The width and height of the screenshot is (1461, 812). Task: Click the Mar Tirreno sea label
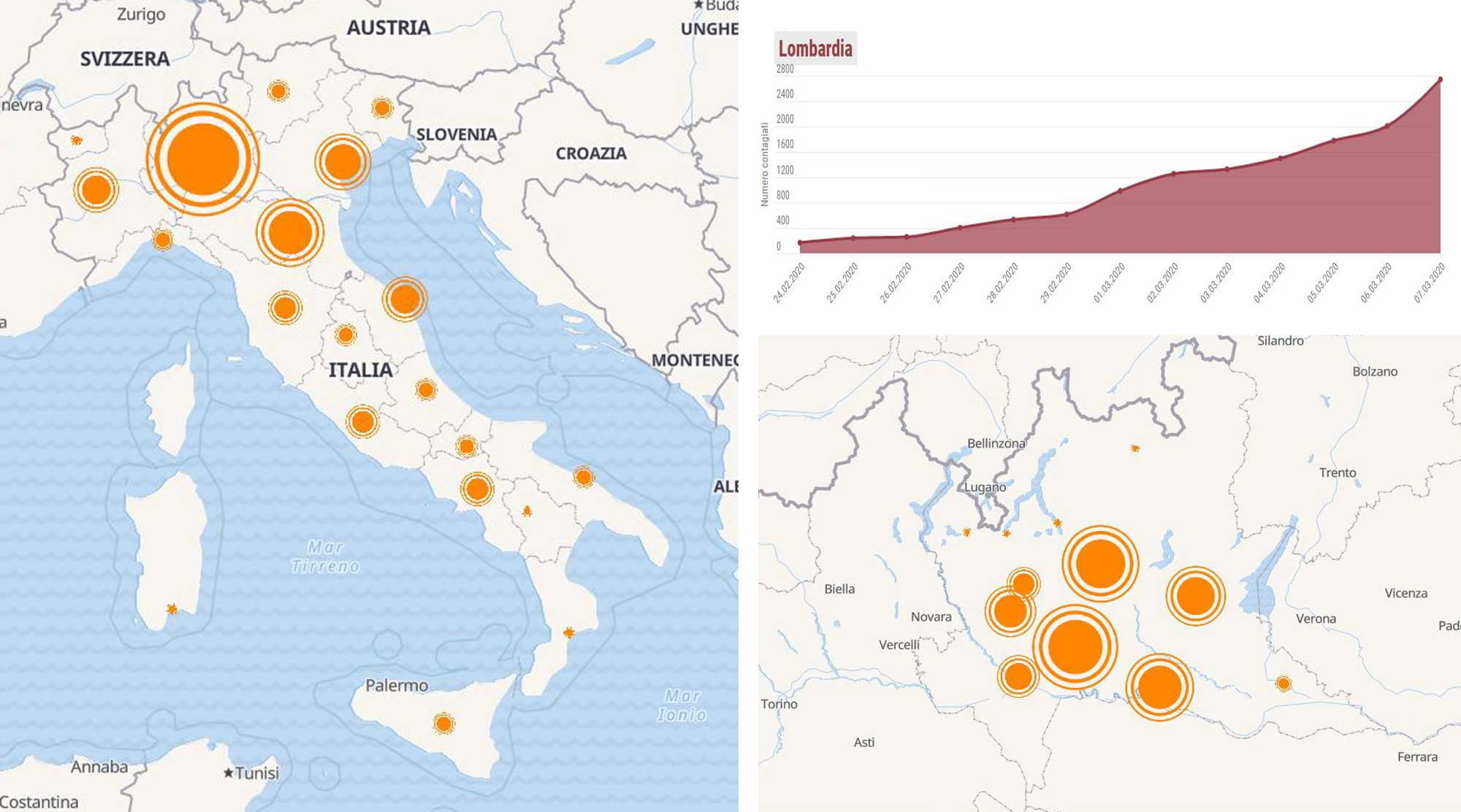(325, 556)
